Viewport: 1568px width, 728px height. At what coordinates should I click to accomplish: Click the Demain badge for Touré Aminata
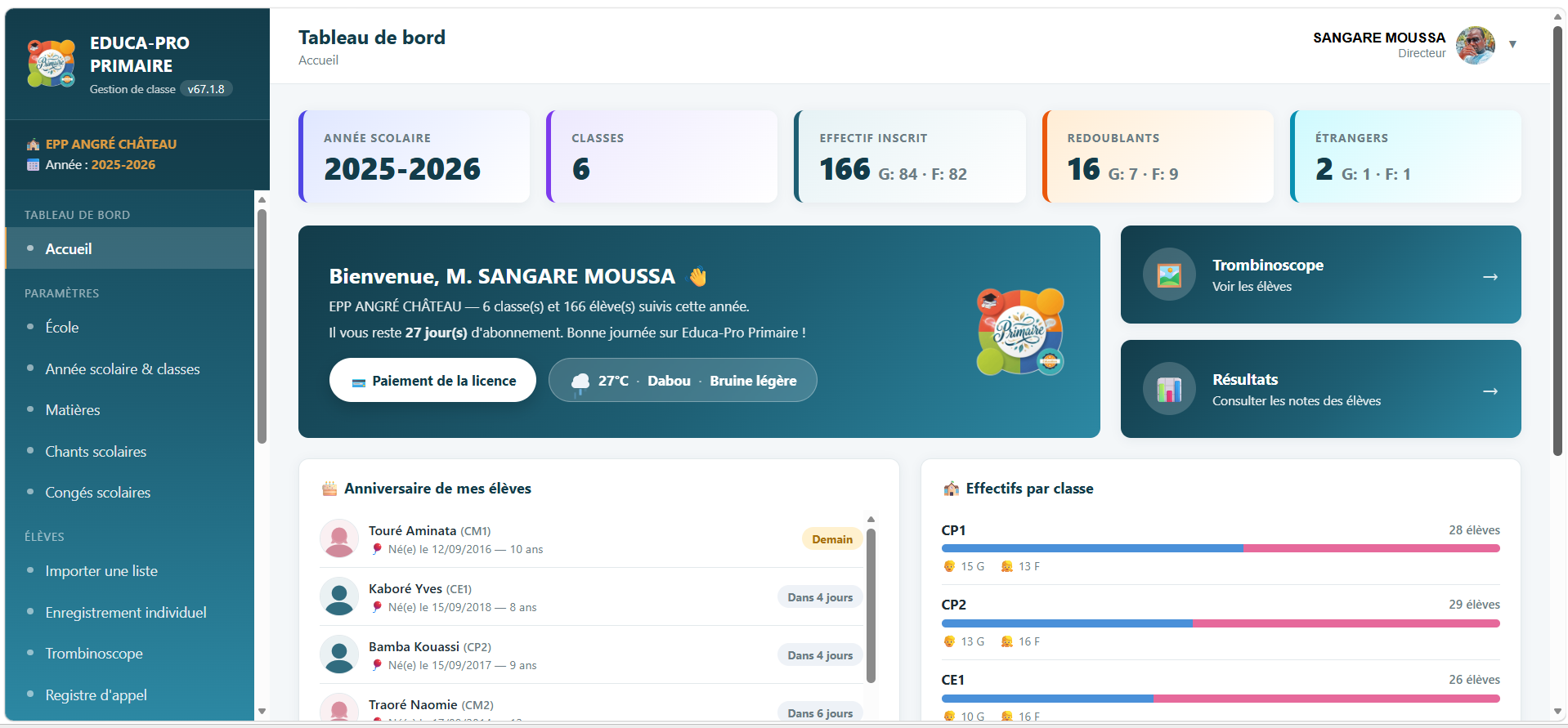coord(832,539)
